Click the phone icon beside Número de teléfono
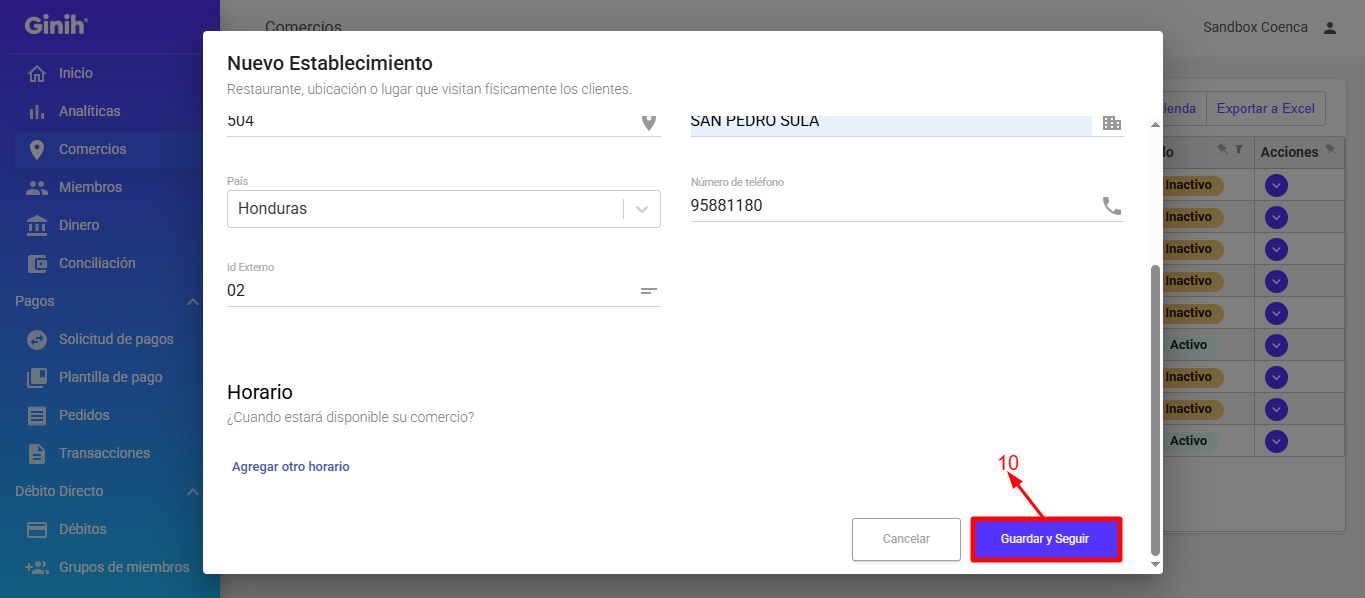1365x598 pixels. 1111,206
